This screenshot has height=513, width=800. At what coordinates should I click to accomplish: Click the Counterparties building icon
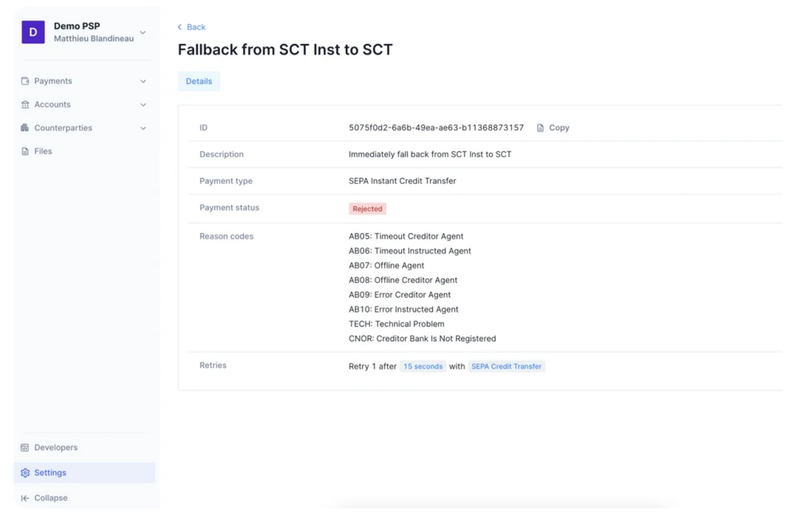(x=25, y=128)
